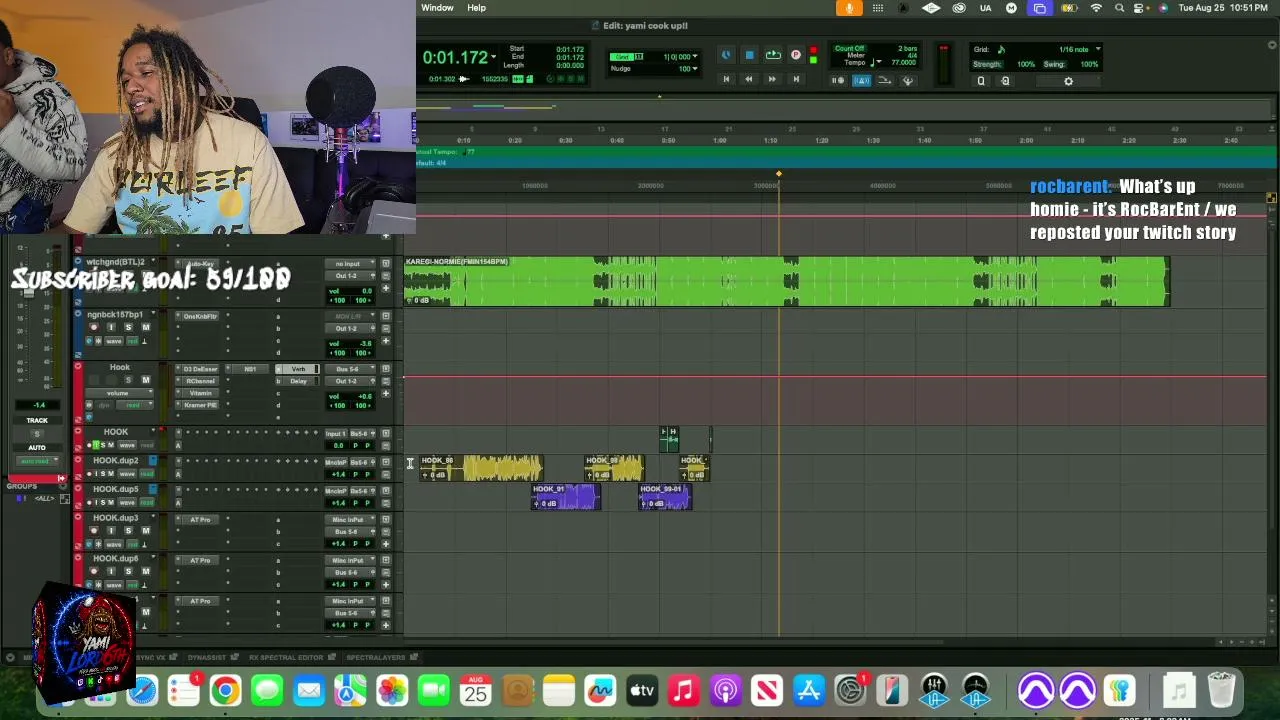Stop playback with the transport Stop button
Screen dimensions: 1280x720
pos(749,56)
